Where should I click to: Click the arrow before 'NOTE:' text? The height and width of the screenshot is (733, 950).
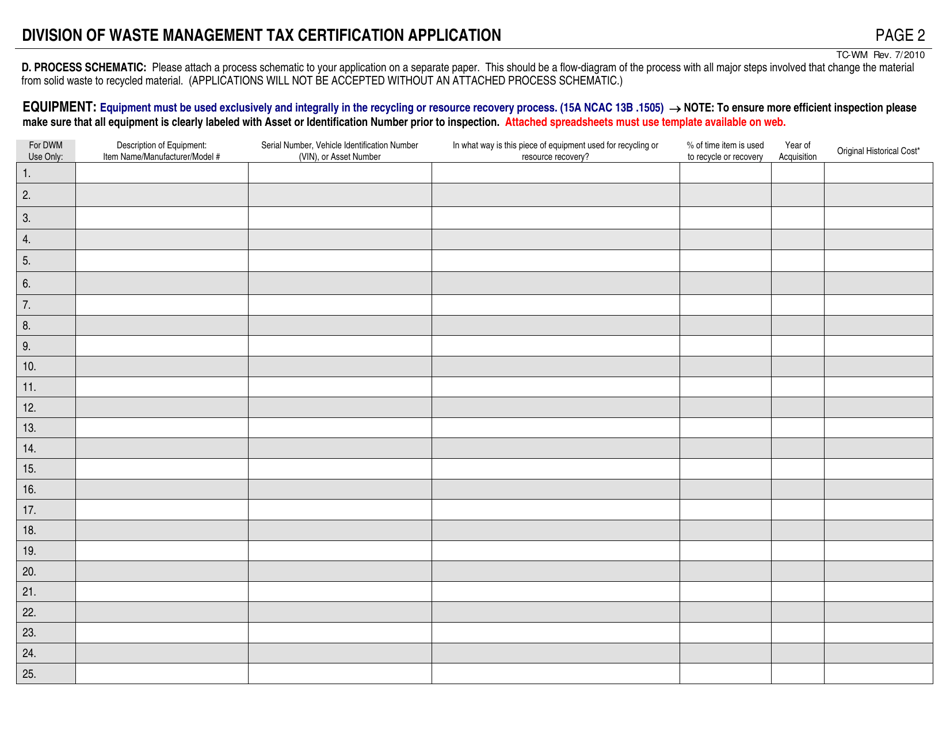[x=674, y=109]
